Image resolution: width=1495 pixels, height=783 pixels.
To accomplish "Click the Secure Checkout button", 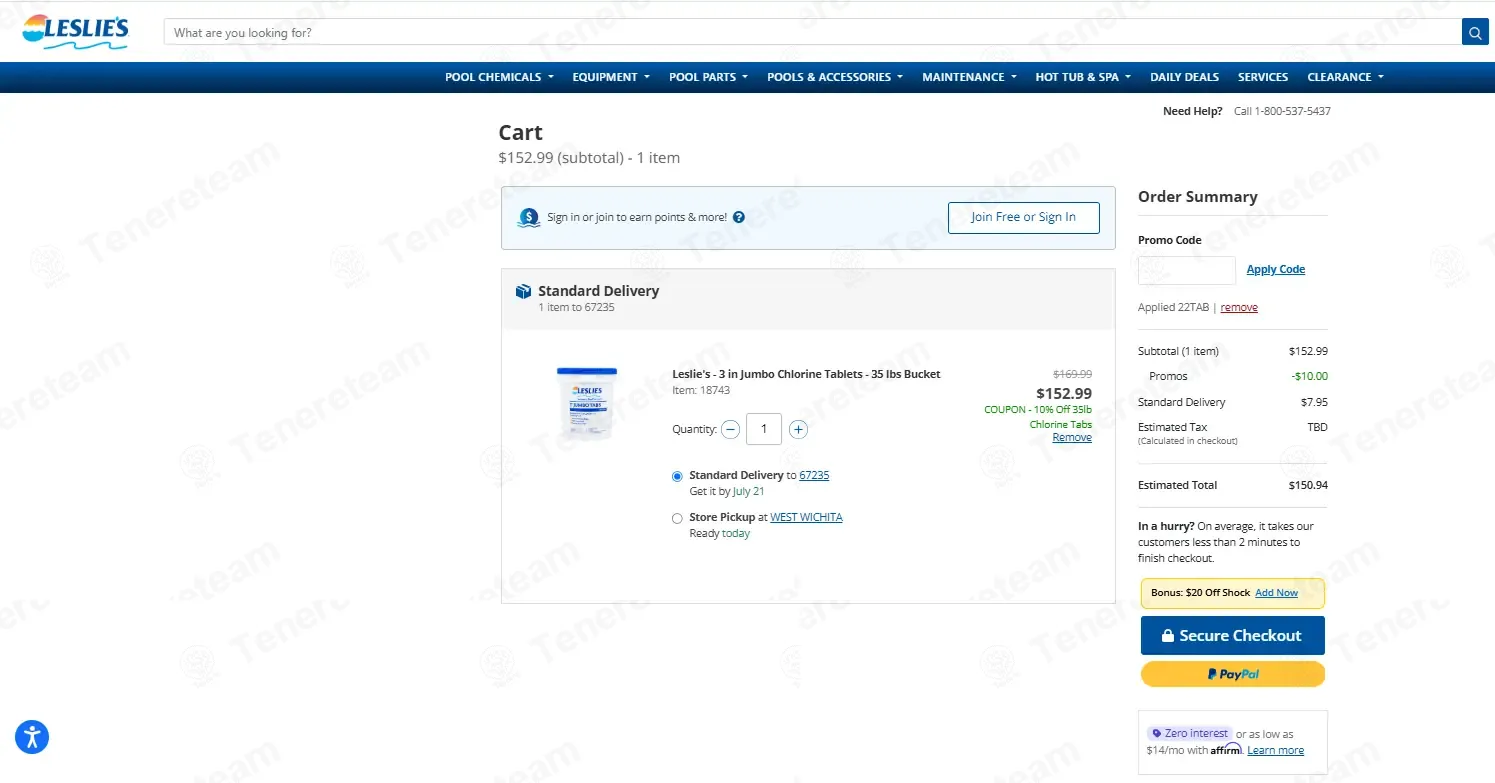I will point(1232,636).
